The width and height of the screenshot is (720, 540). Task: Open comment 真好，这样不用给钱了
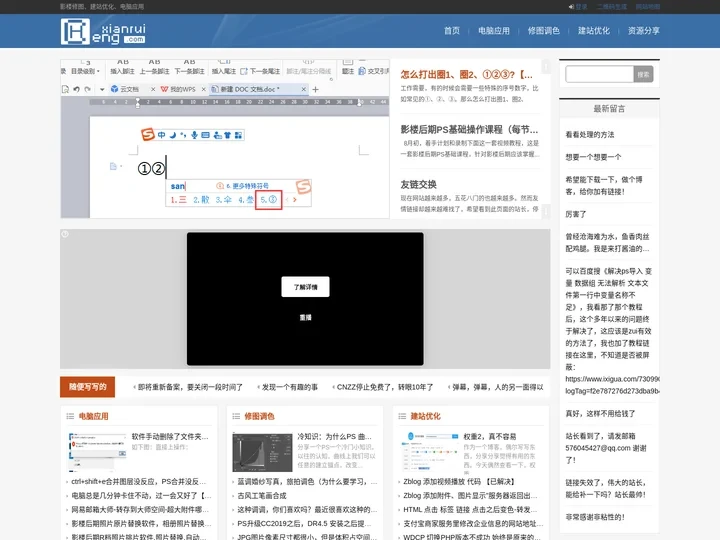600,413
